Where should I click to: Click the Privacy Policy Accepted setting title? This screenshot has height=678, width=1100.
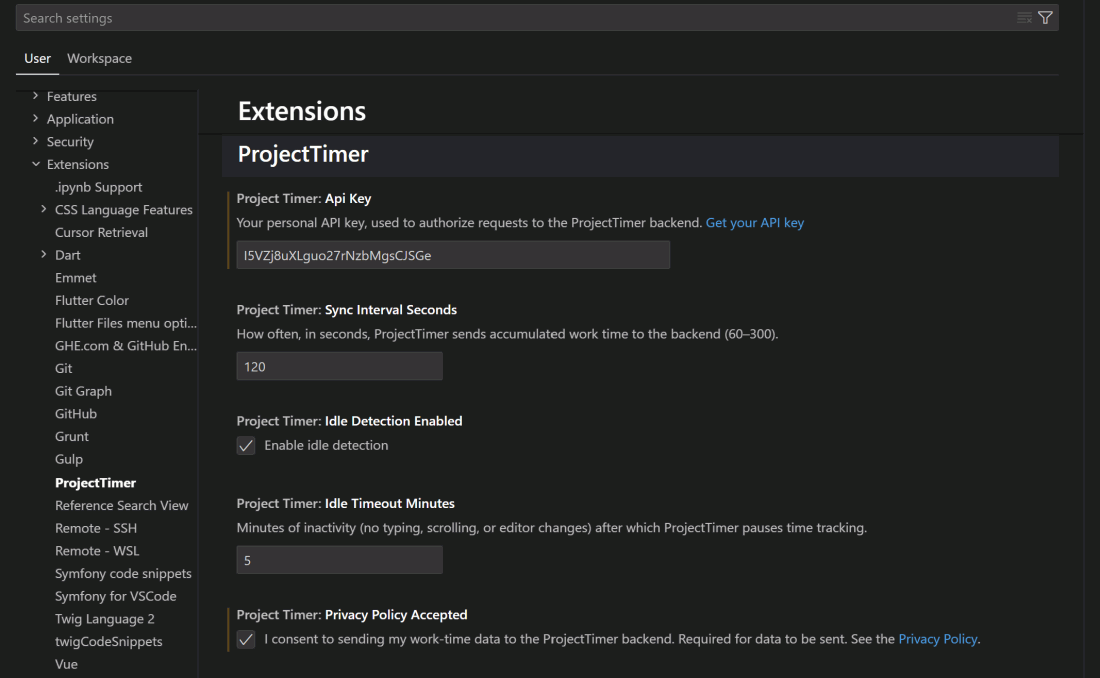[x=351, y=614]
